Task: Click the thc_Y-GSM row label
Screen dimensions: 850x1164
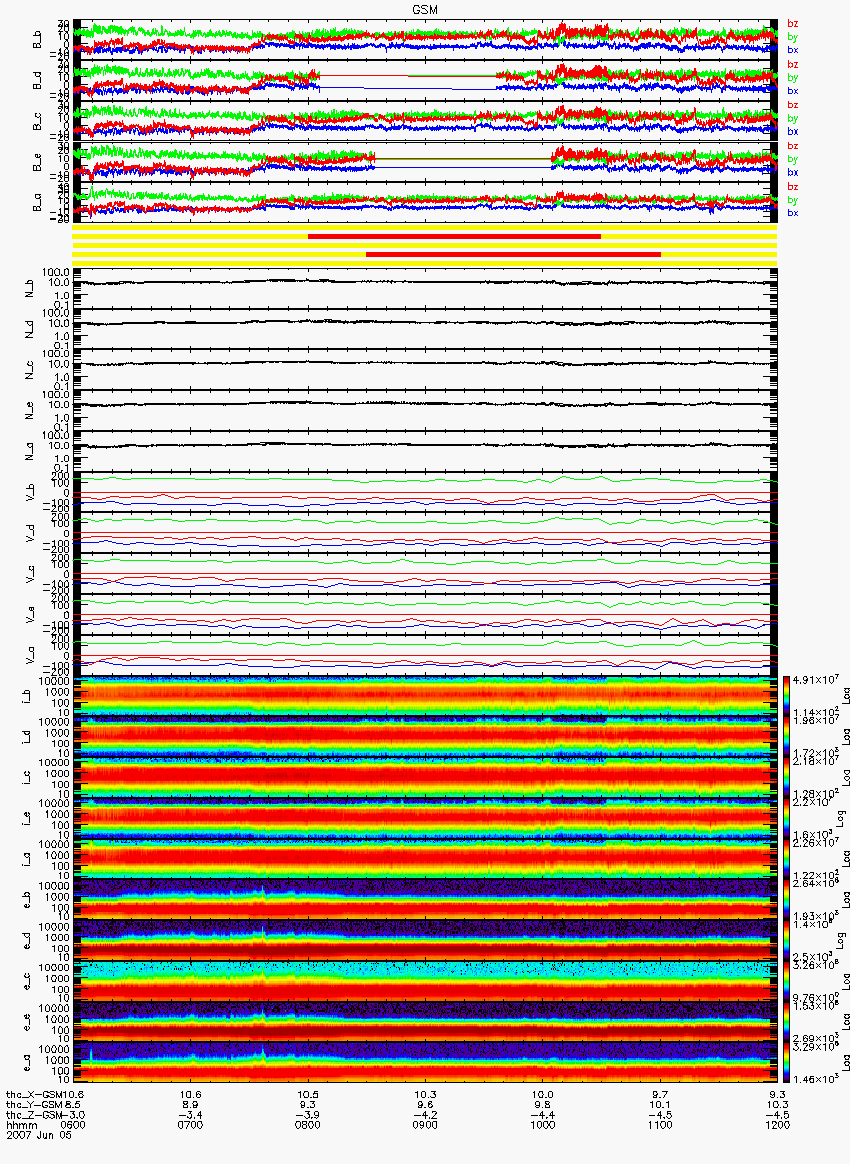Action: pos(36,1104)
